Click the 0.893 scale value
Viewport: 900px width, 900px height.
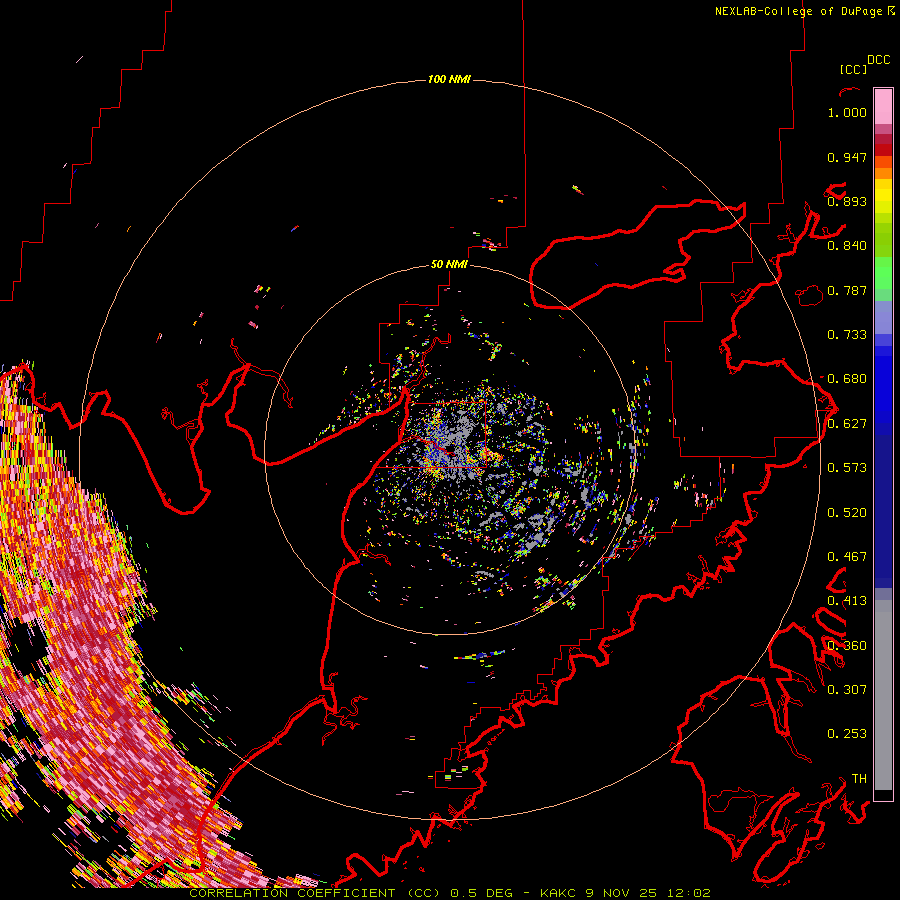[847, 201]
